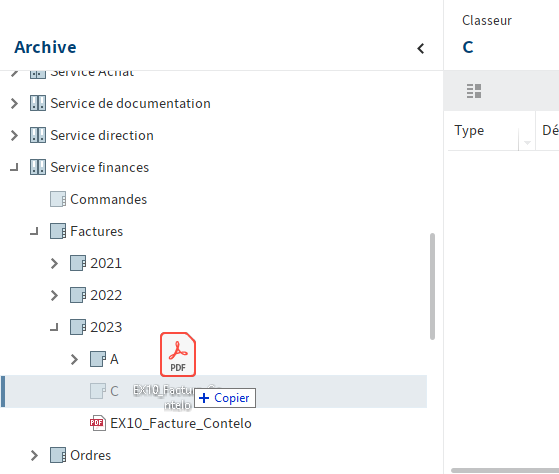The image size is (559, 474).
Task: Collapse the Archive panel with left chevron
Action: coord(421,48)
